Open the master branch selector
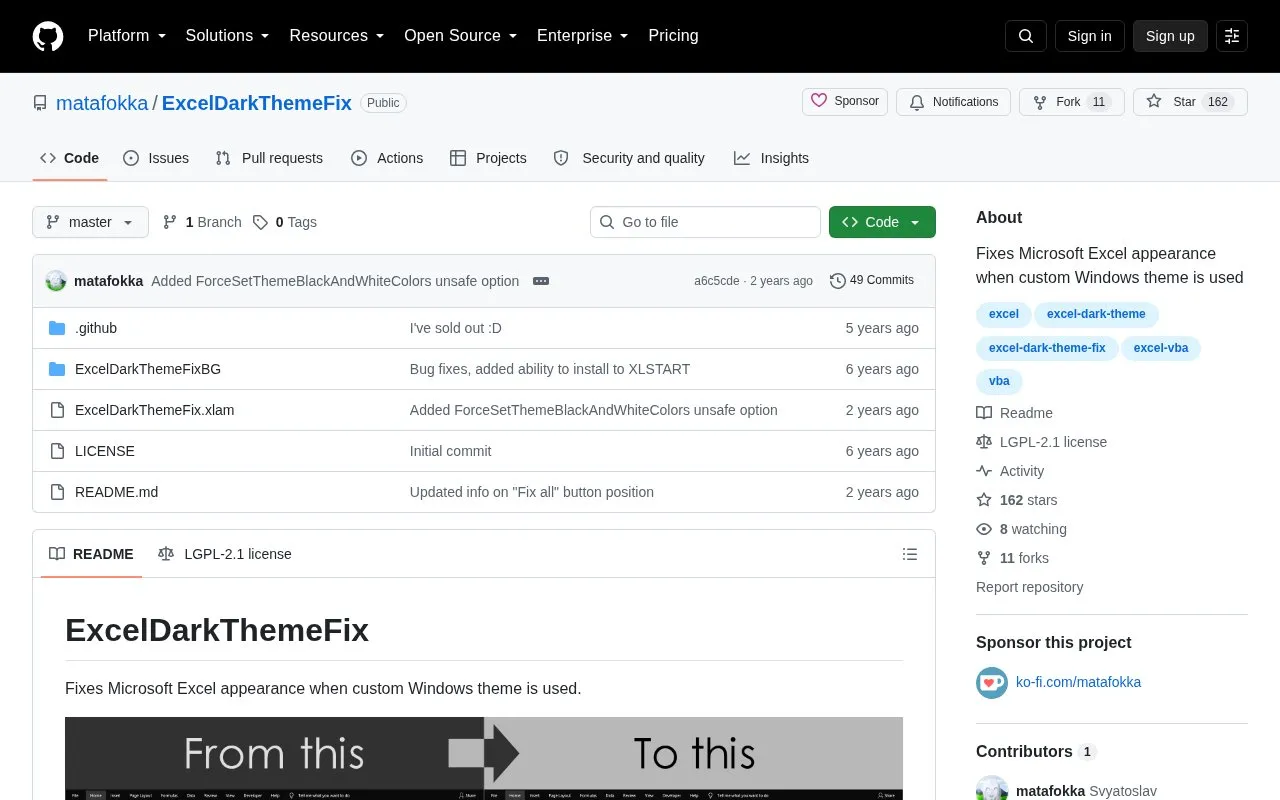This screenshot has width=1280, height=800. click(90, 222)
